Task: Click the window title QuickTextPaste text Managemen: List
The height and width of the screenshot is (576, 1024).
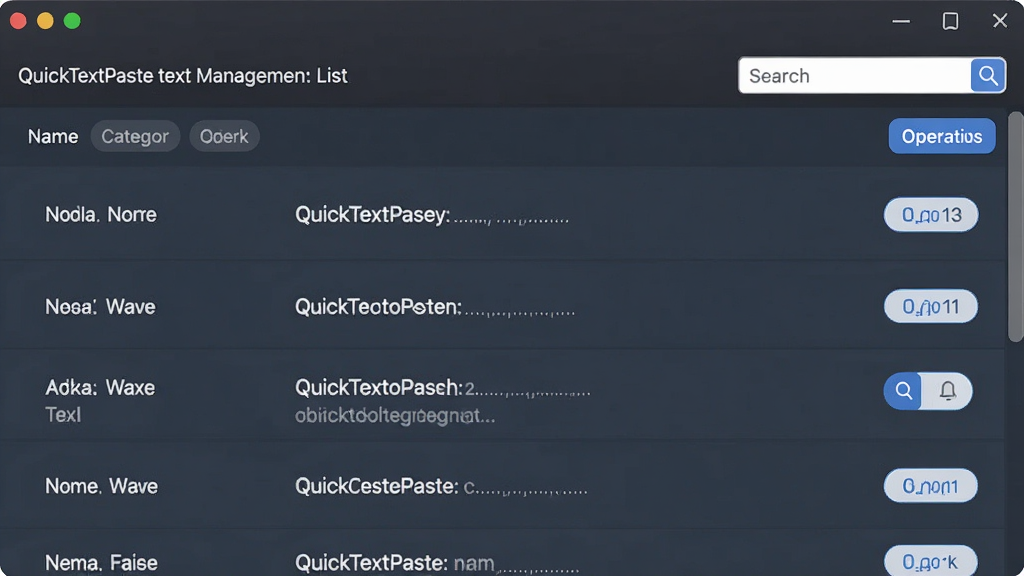Action: tap(183, 76)
